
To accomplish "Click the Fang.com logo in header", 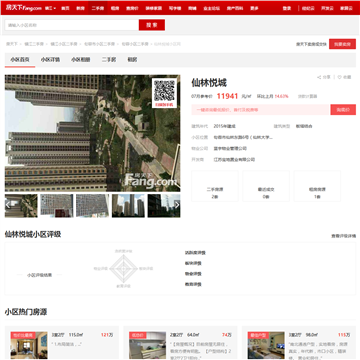I will 24,8.
